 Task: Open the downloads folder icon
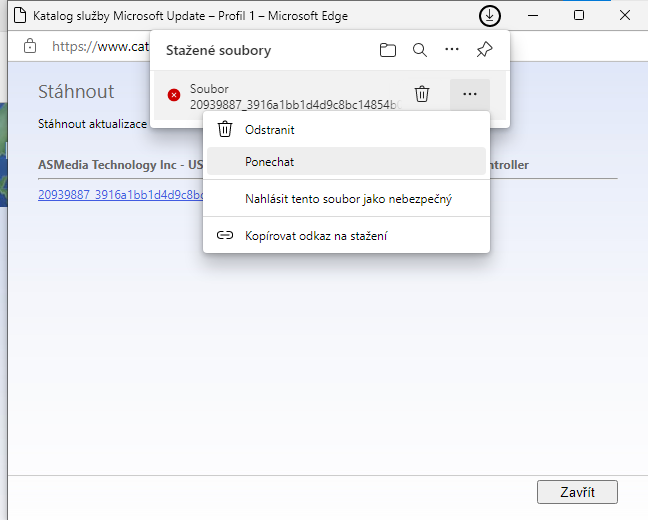tap(388, 50)
